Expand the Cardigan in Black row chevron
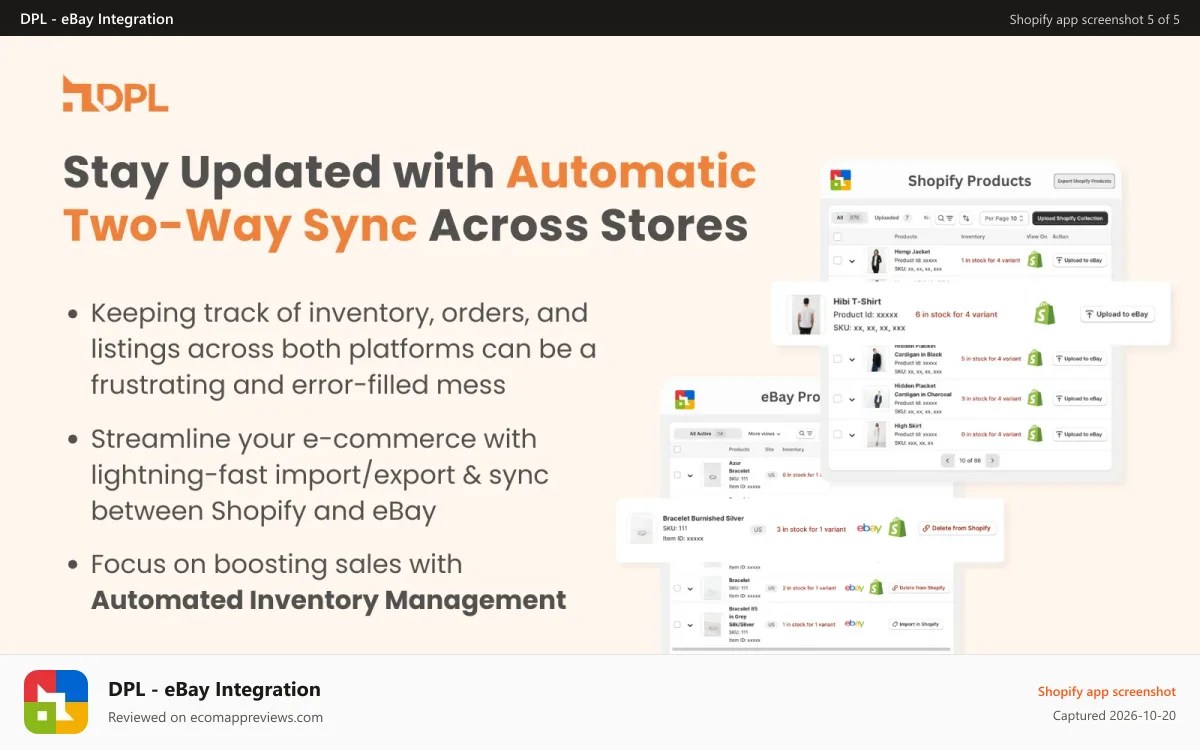 (852, 359)
